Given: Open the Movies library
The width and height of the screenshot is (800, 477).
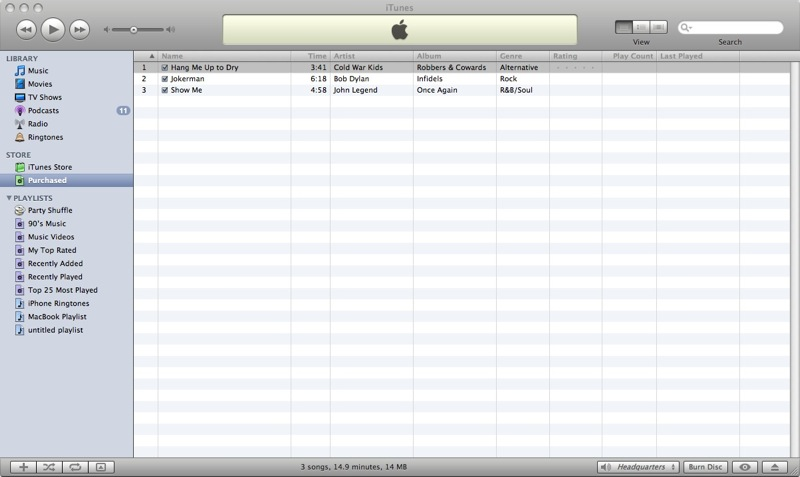Looking at the screenshot, I should (x=40, y=84).
